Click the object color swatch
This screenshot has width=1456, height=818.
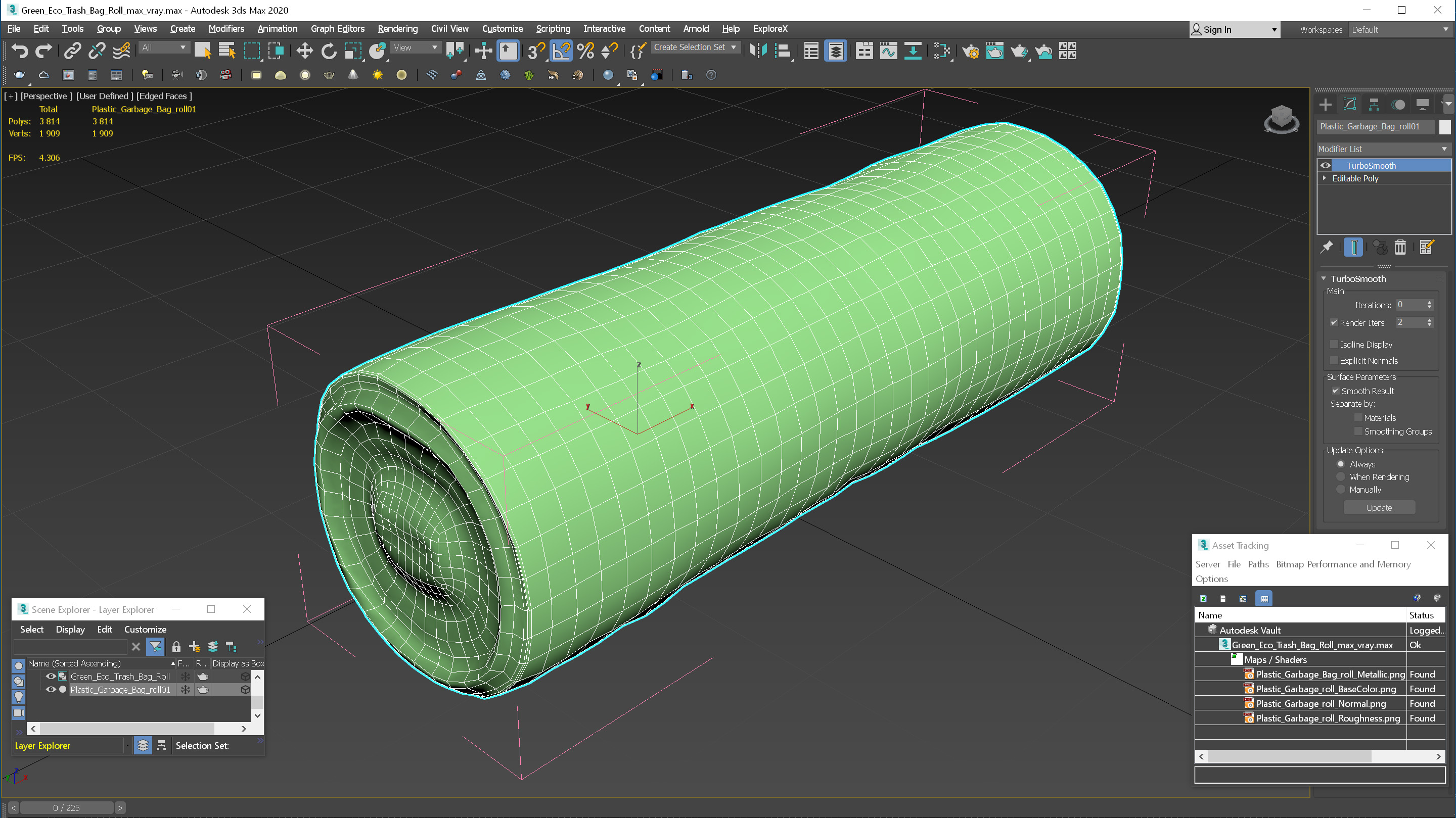[x=1445, y=127]
